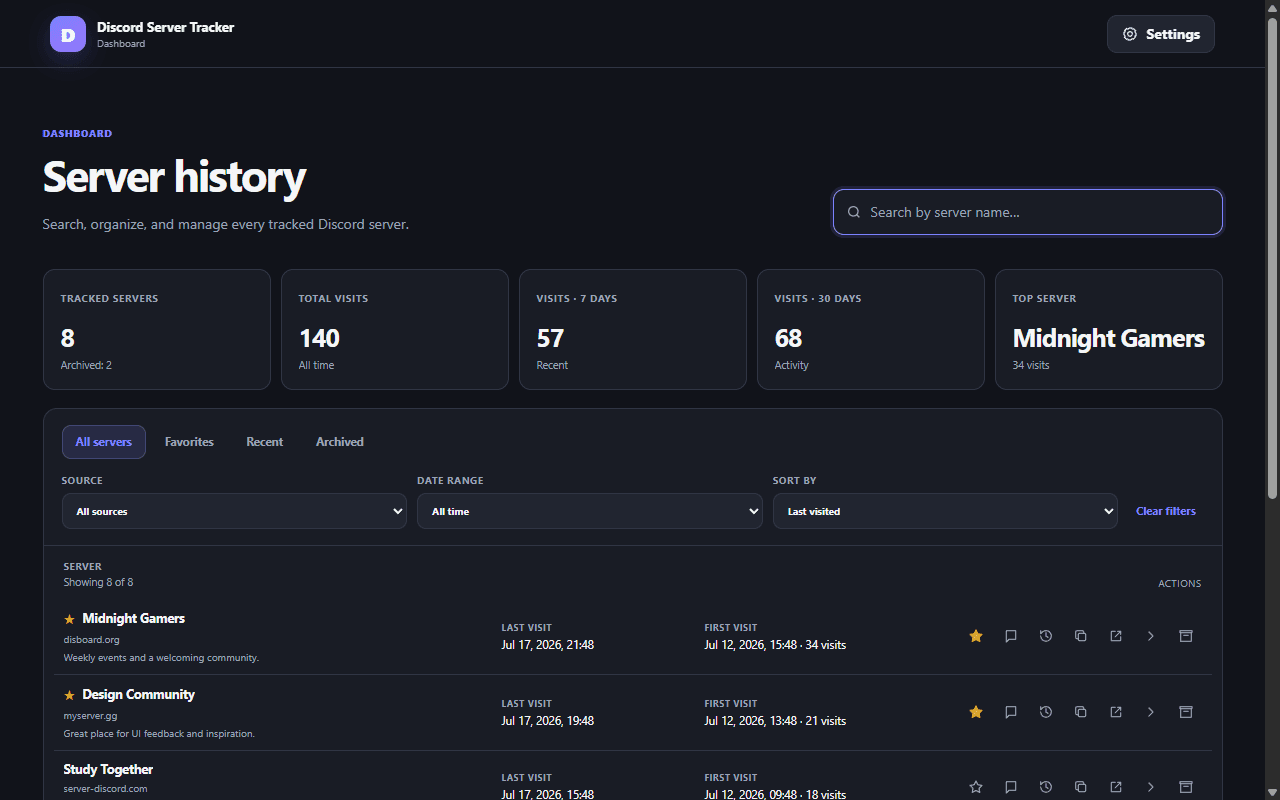Click the Tracked Servers stat card

[157, 329]
